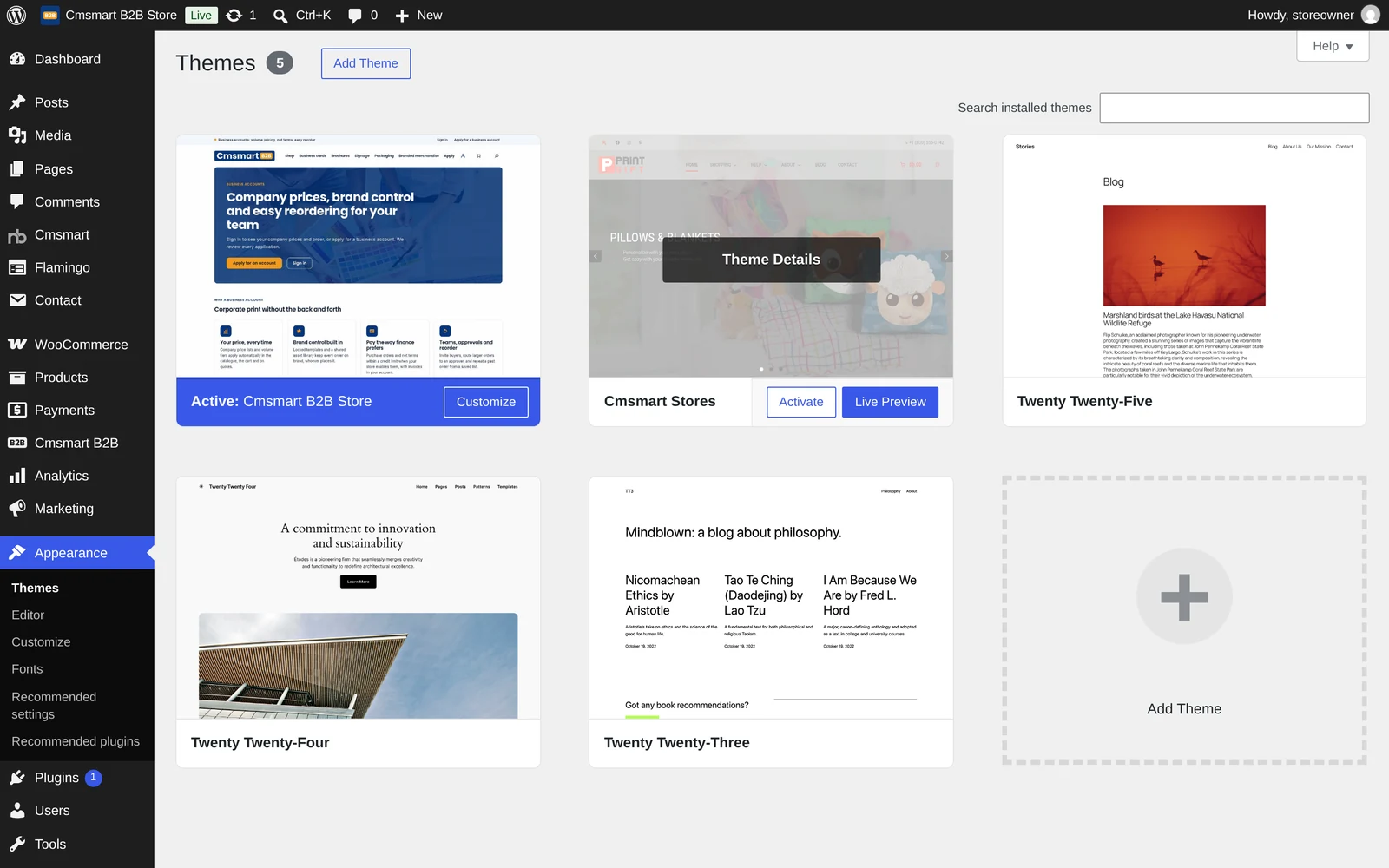Viewport: 1389px width, 868px height.
Task: Open the Twenty Twenty-Four theme thumbnail
Action: coord(358,597)
